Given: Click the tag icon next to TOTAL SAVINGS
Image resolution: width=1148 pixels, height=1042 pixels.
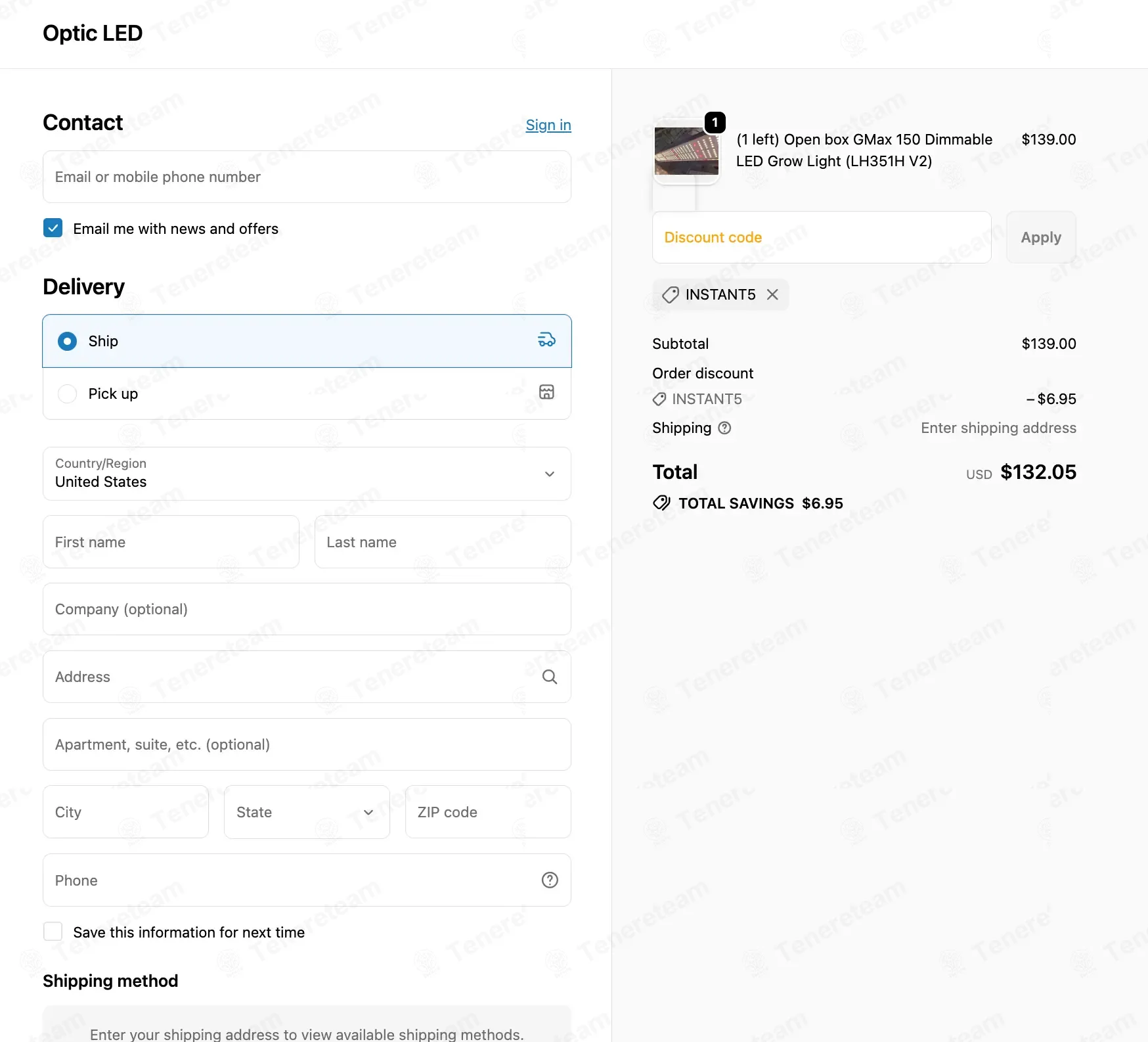Looking at the screenshot, I should [x=661, y=503].
